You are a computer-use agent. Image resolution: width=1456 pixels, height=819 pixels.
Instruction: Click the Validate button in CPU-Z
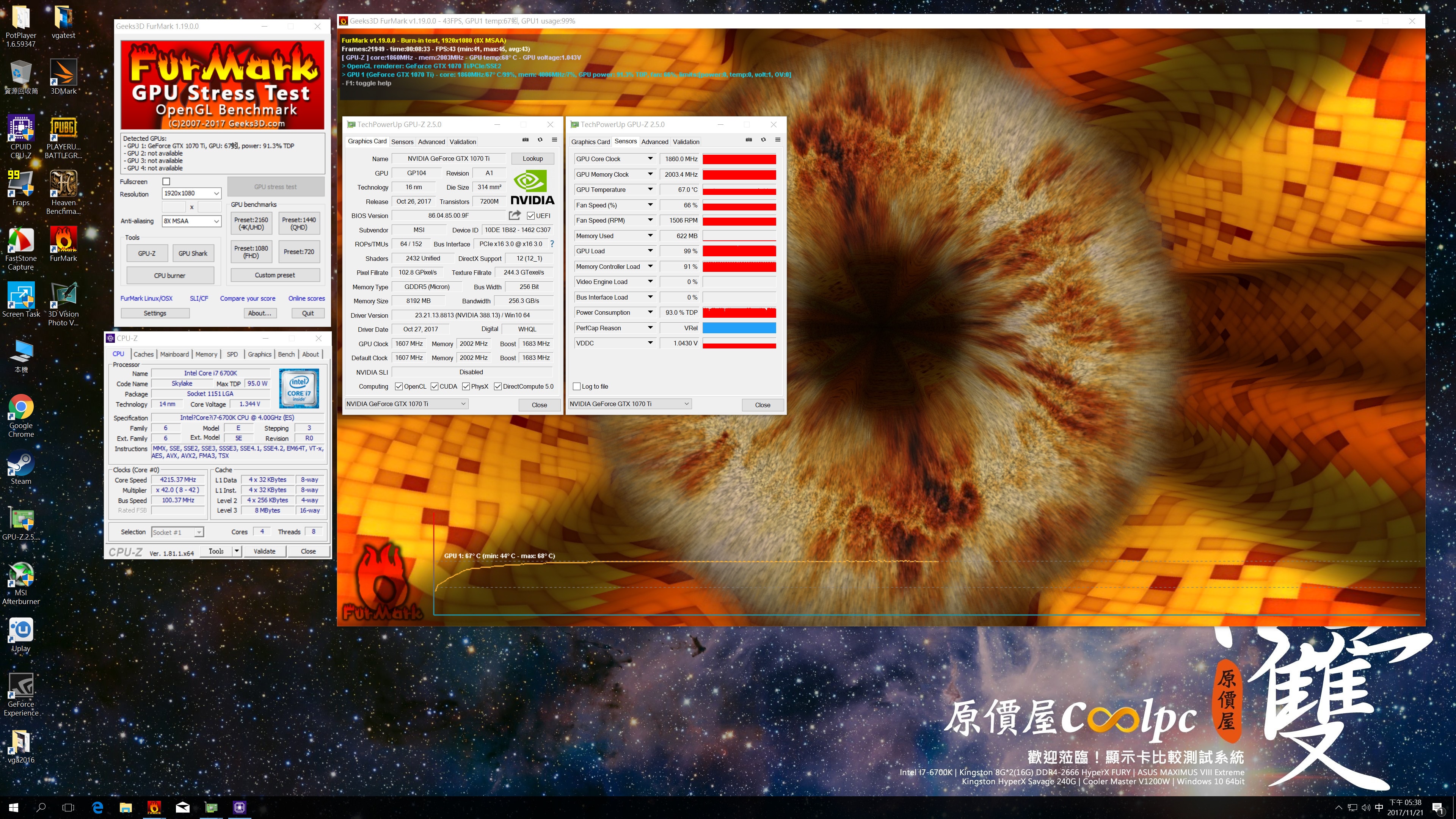265,551
